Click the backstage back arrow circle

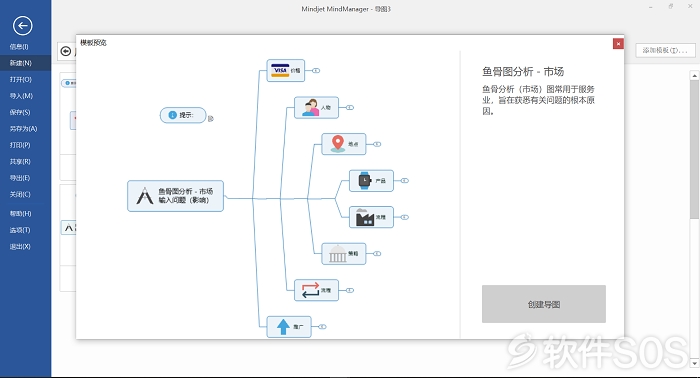pyautogui.click(x=22, y=25)
